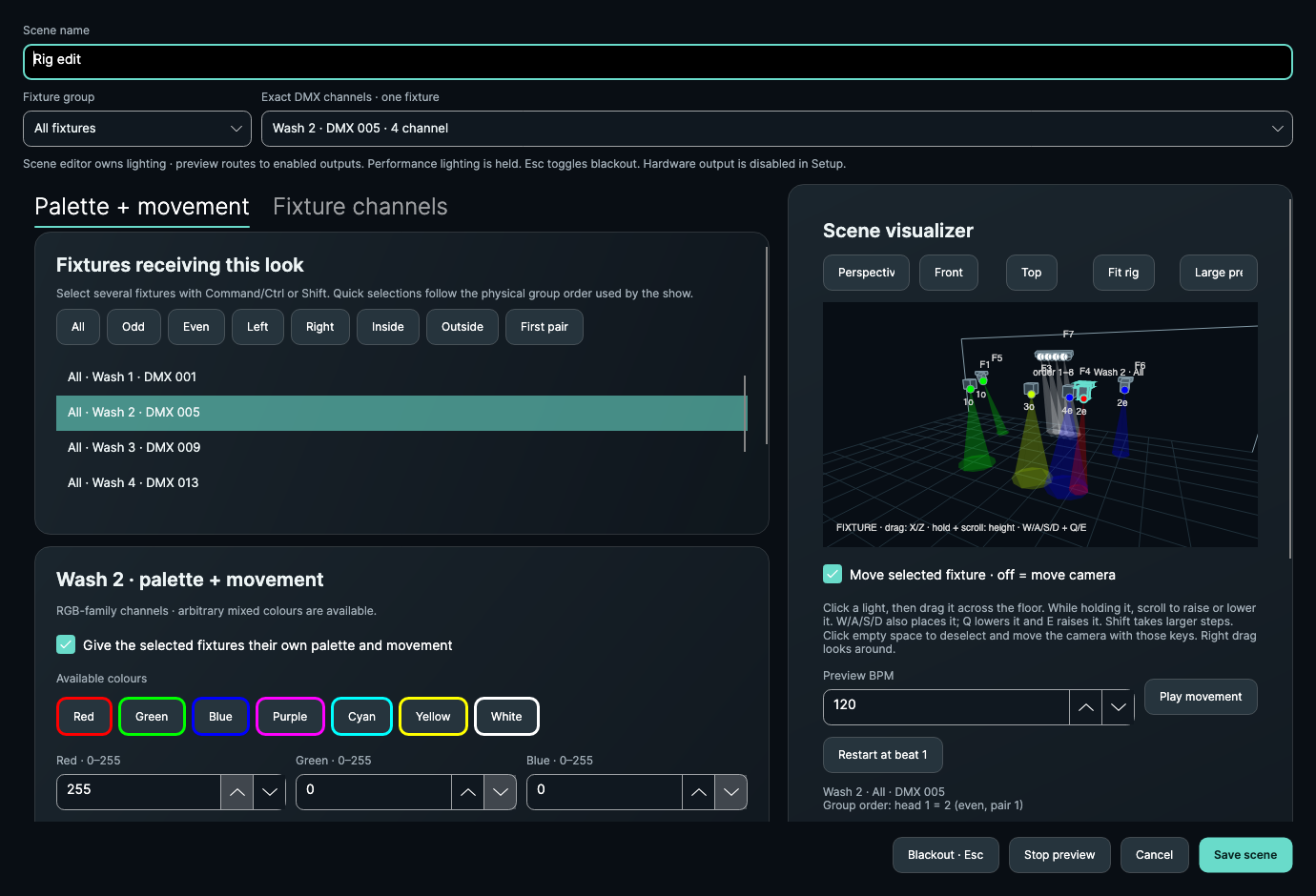Viewport: 1316px width, 896px height.
Task: Decrease the Red channel value with down arrow
Action: point(270,792)
